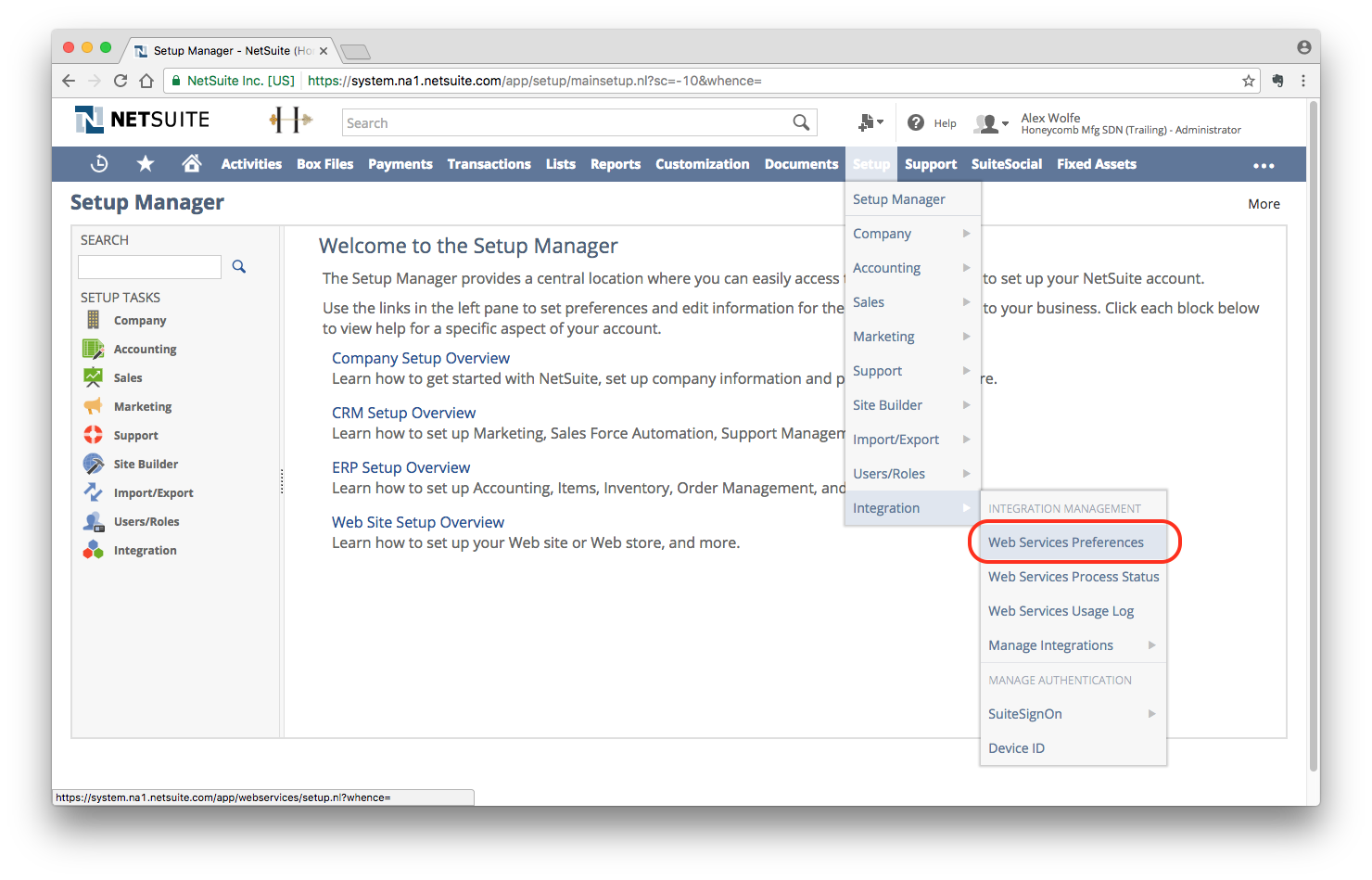Click the Help question mark icon
The height and width of the screenshot is (880, 1372).
[916, 122]
